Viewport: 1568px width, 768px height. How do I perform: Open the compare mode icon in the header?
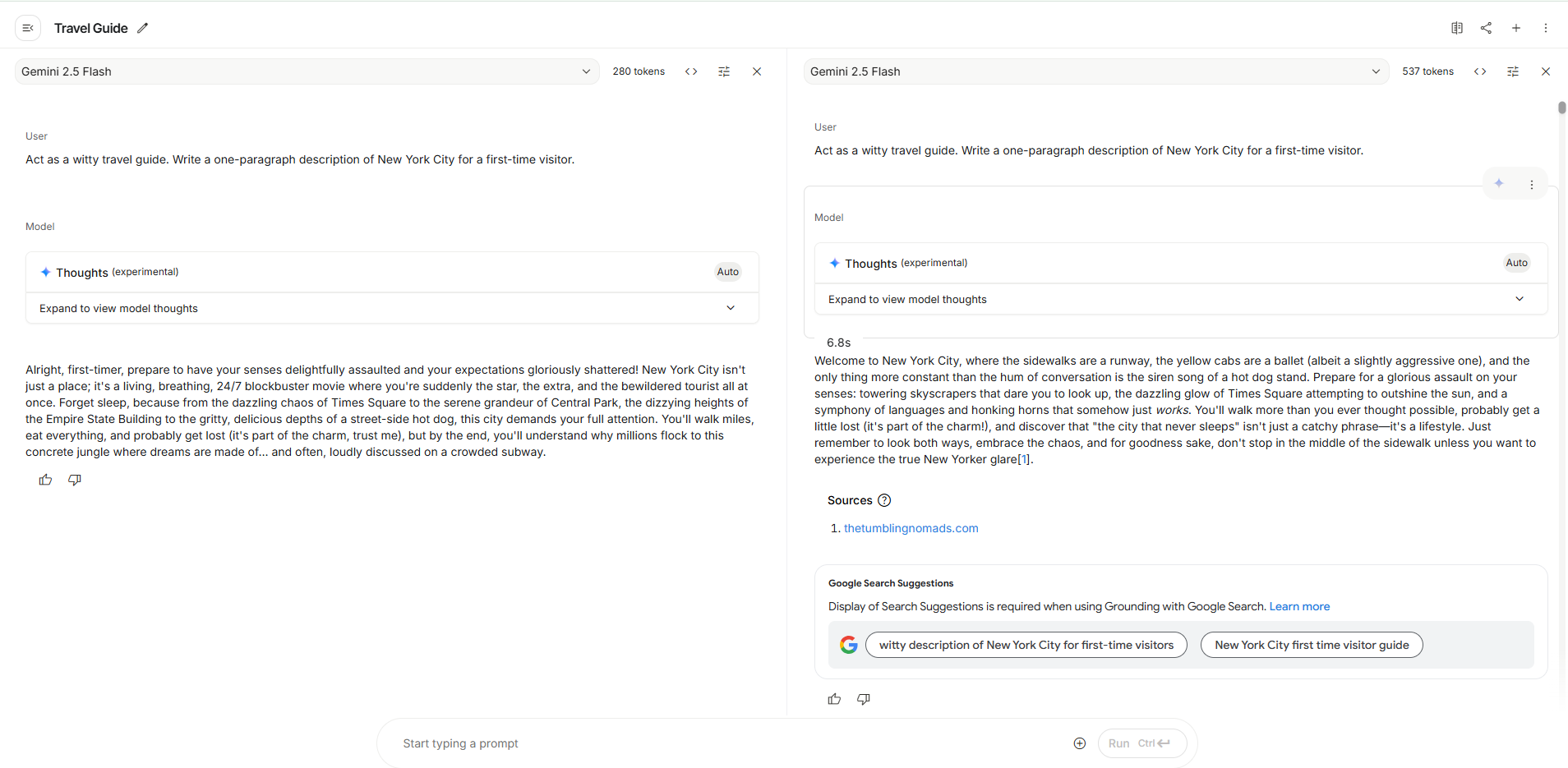click(1456, 28)
